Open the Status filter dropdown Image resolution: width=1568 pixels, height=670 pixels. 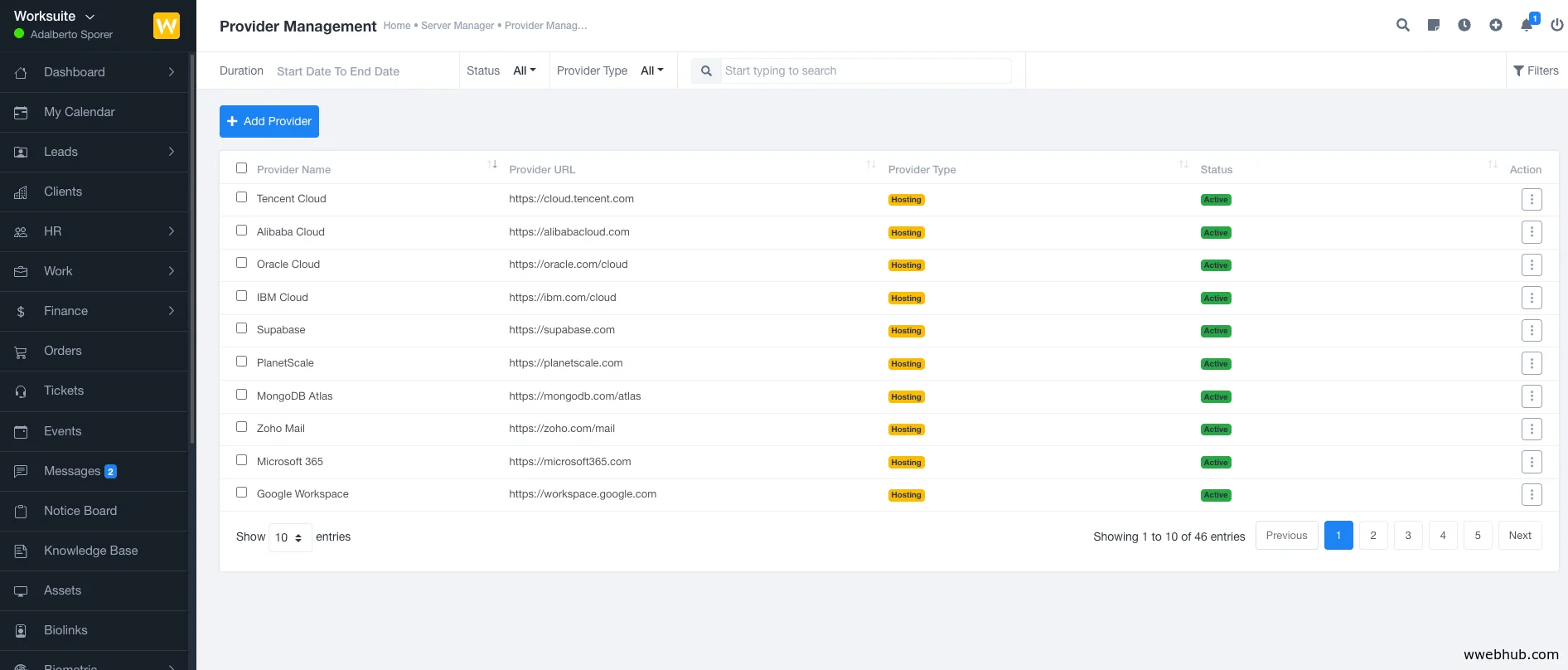524,70
